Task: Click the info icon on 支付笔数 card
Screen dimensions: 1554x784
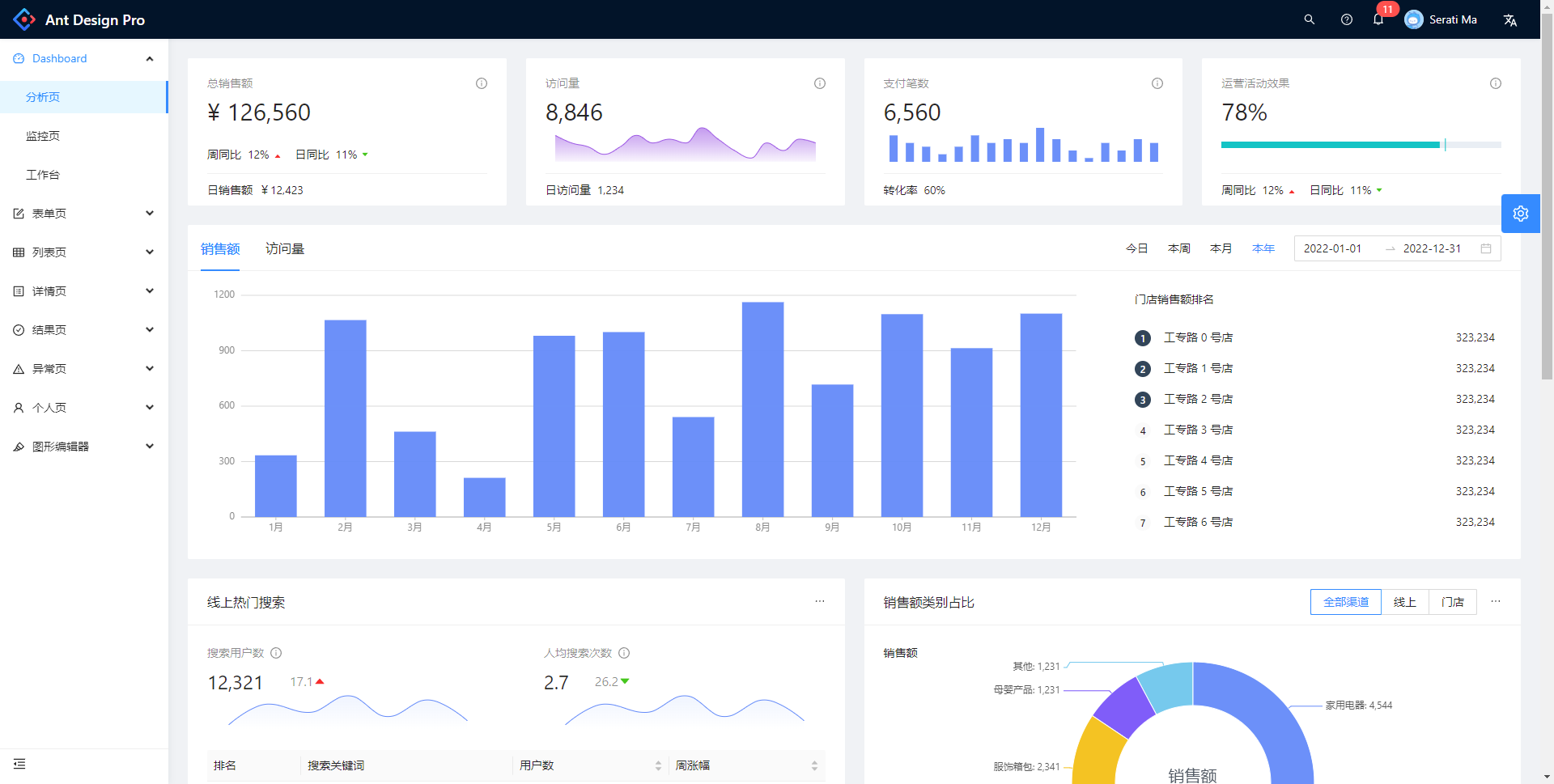Action: click(1157, 83)
